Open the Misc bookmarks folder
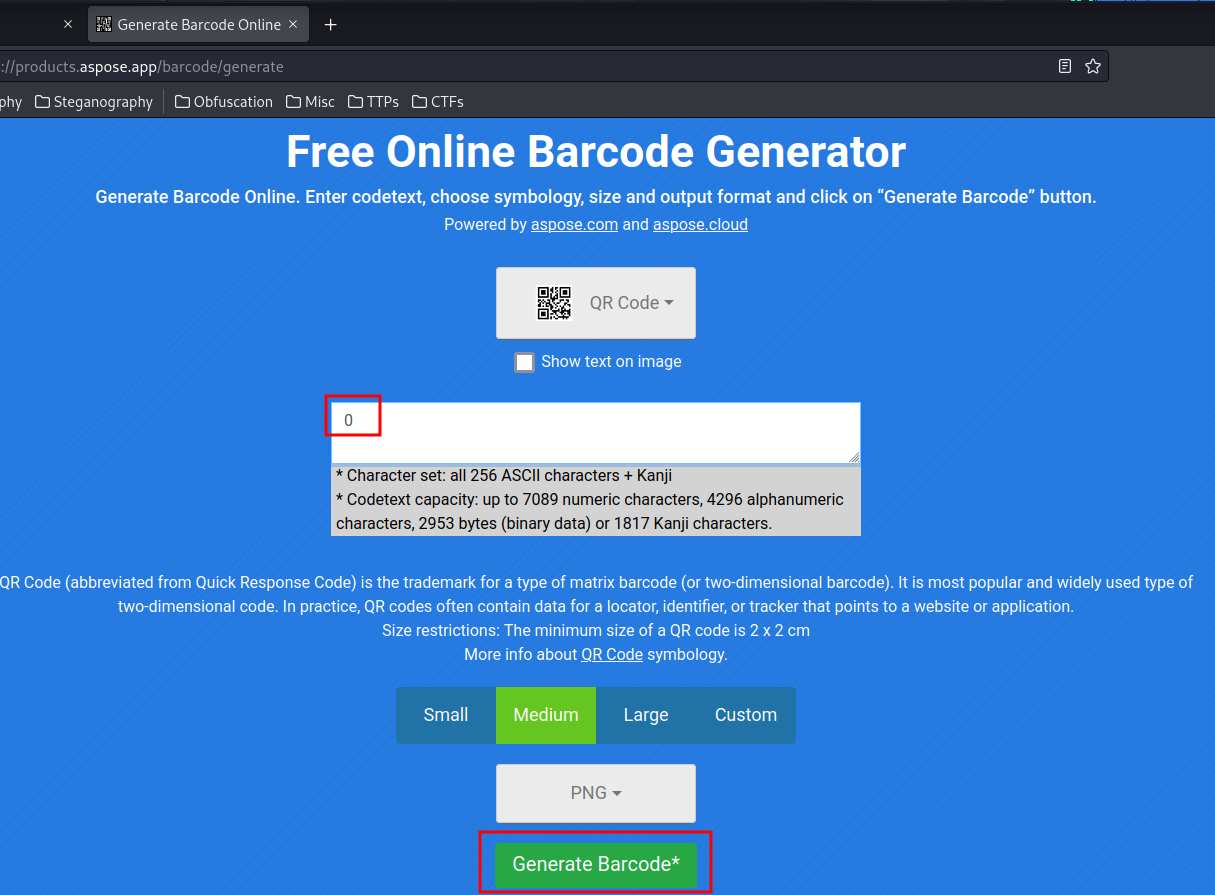 click(x=310, y=102)
